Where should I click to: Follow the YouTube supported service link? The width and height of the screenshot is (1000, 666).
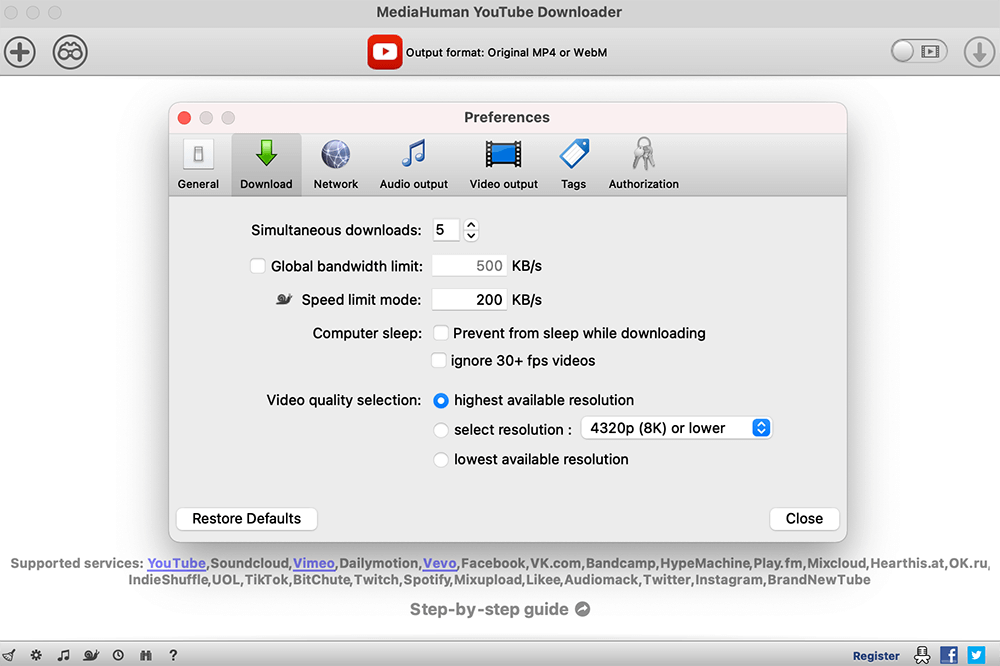(177, 563)
